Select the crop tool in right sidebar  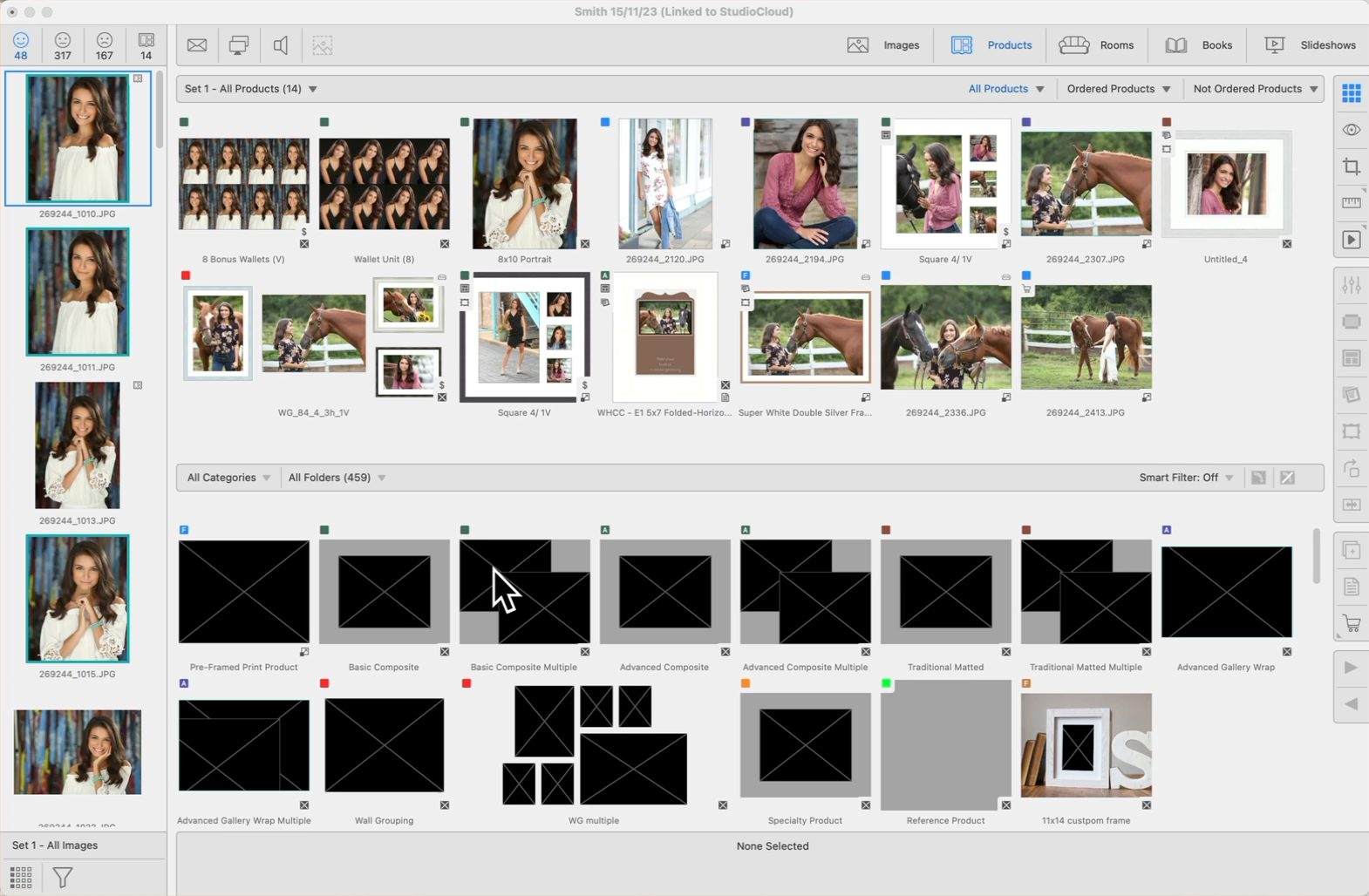[x=1351, y=166]
